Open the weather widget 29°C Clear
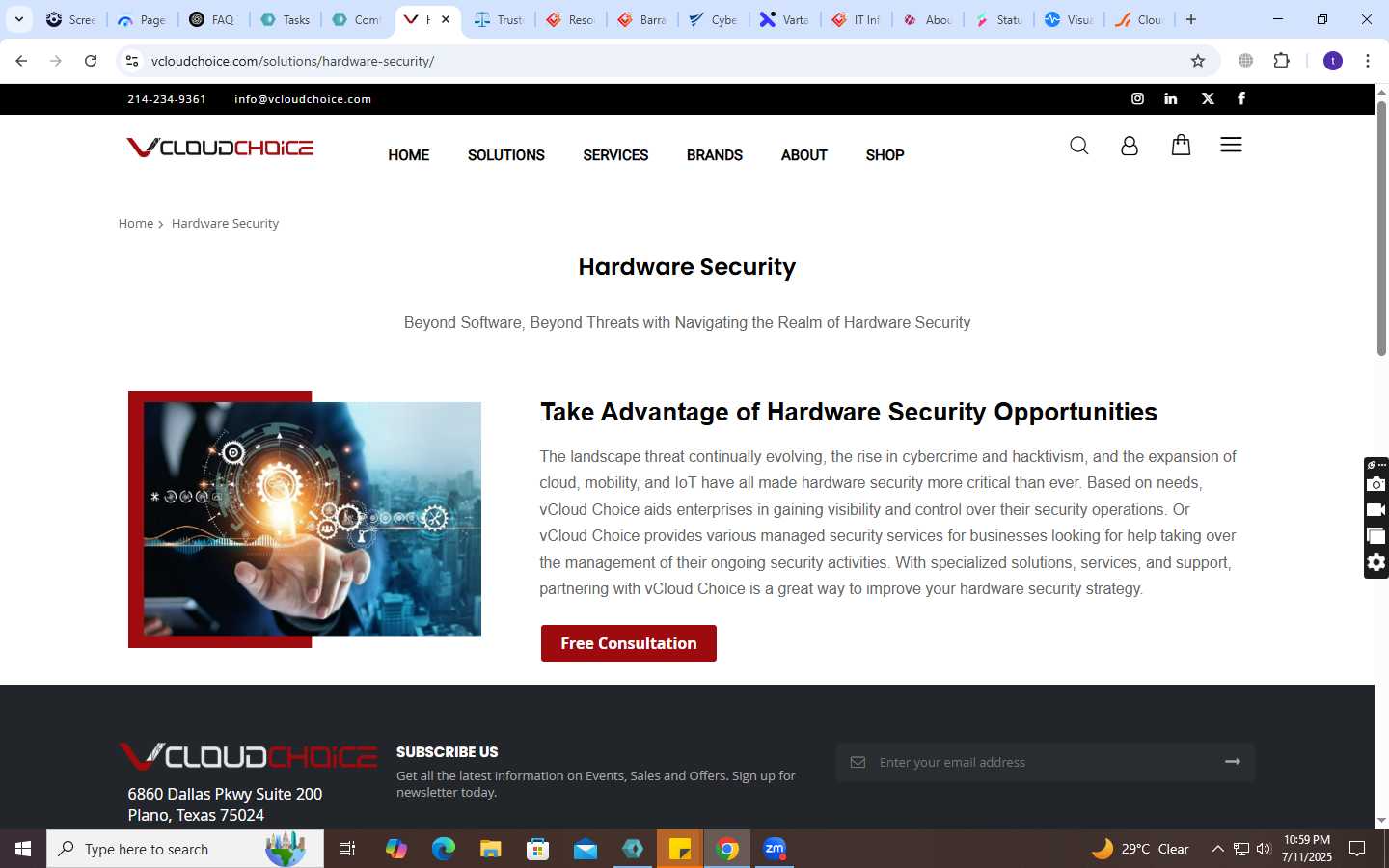1389x868 pixels. coord(1140,849)
